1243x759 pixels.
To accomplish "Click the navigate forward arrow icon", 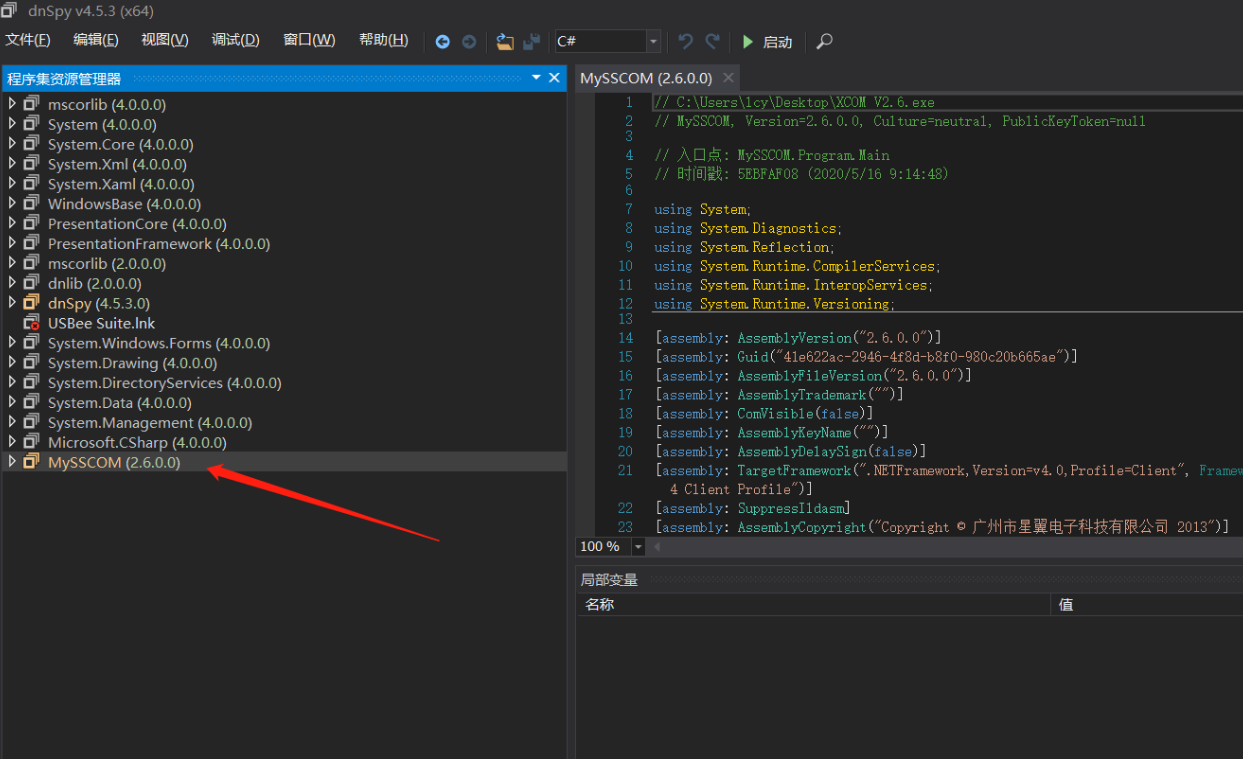I will pos(466,42).
